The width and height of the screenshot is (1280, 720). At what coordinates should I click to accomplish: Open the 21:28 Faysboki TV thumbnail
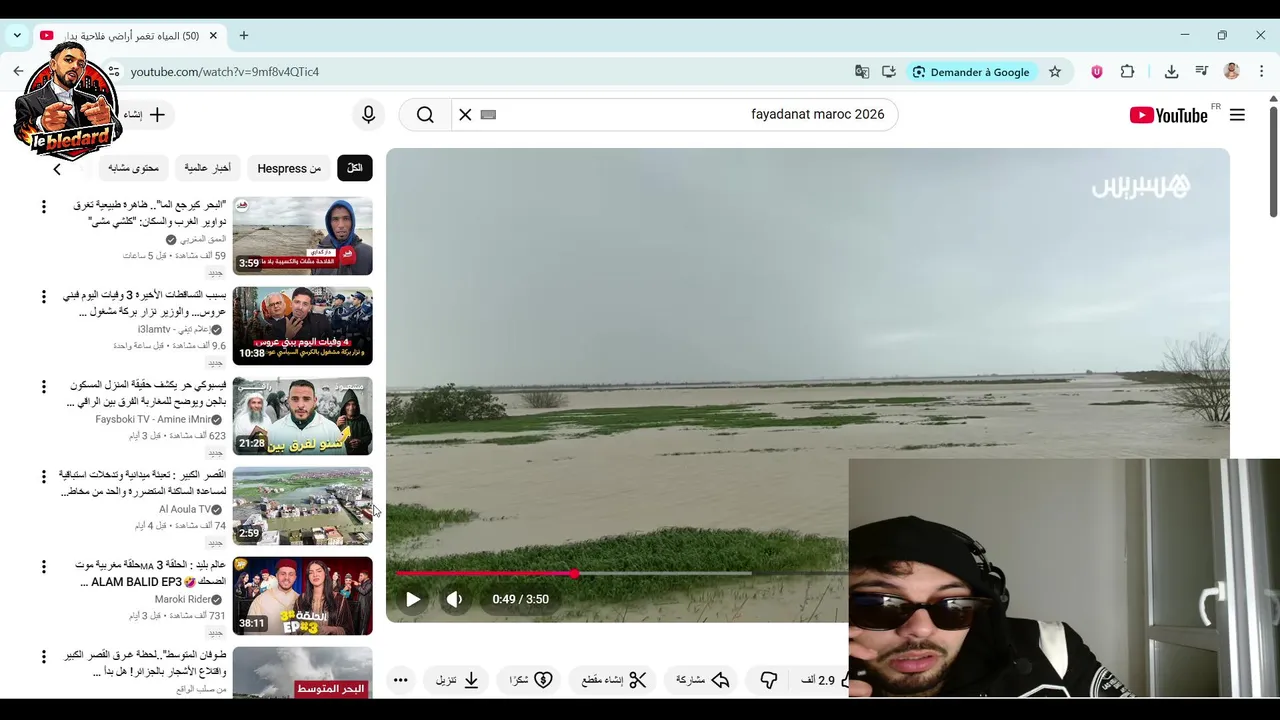[303, 416]
